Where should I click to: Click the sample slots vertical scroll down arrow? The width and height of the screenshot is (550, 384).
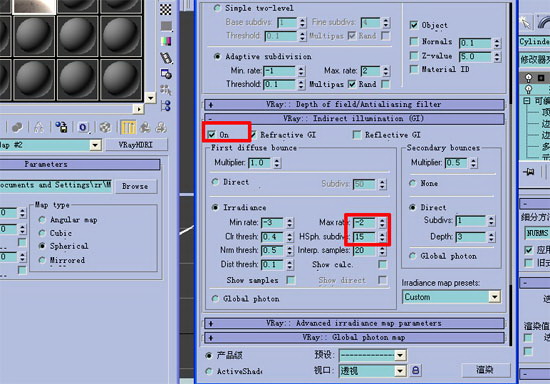[x=150, y=97]
